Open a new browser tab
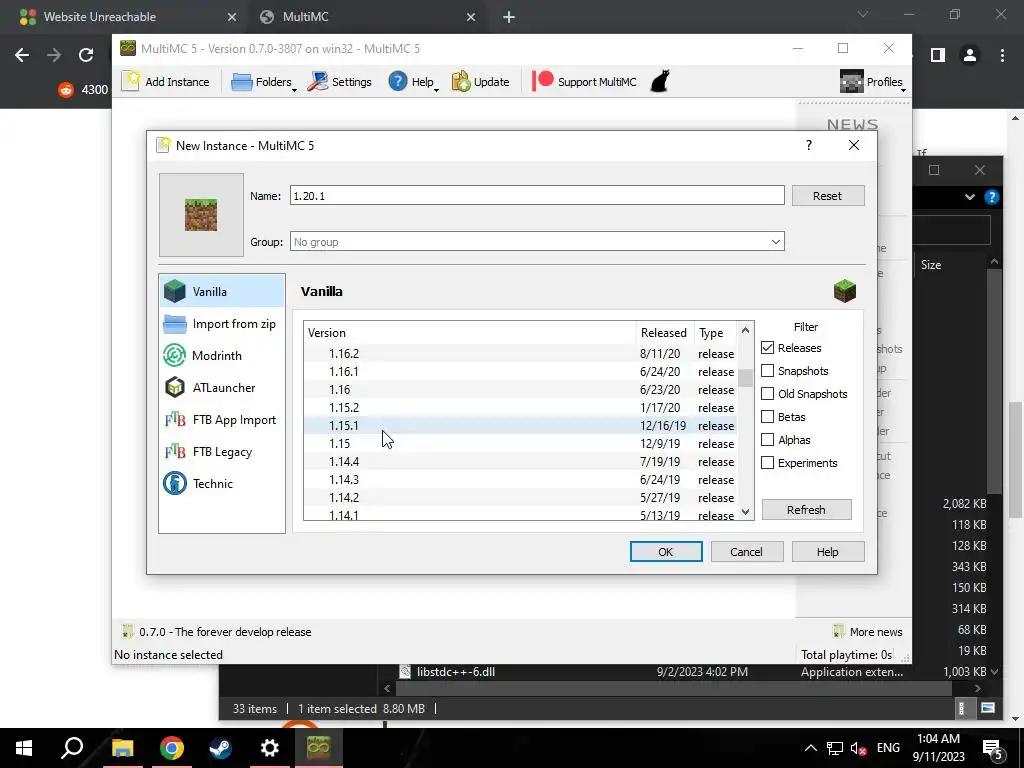1024x768 pixels. 509,18
